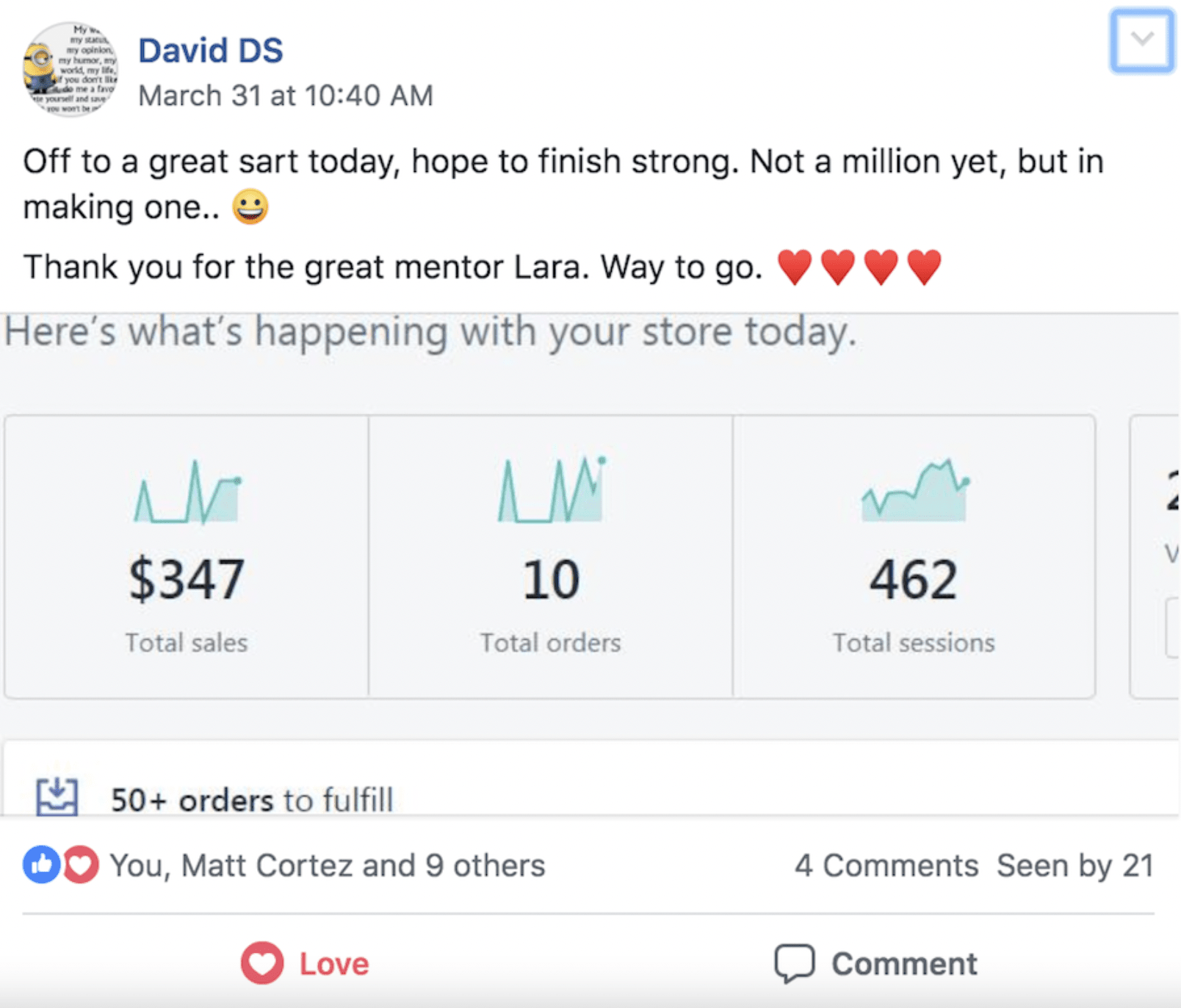The width and height of the screenshot is (1181, 1008).
Task: Click the Total sessions sparkline chart icon
Action: pos(915,491)
